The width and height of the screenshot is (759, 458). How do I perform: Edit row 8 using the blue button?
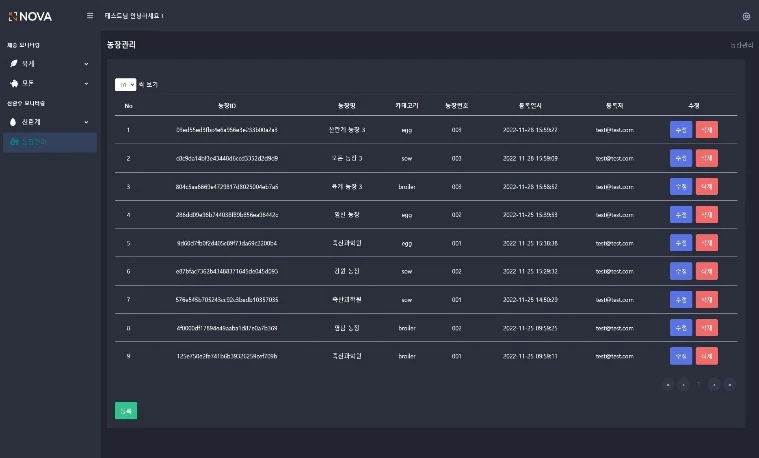681,327
